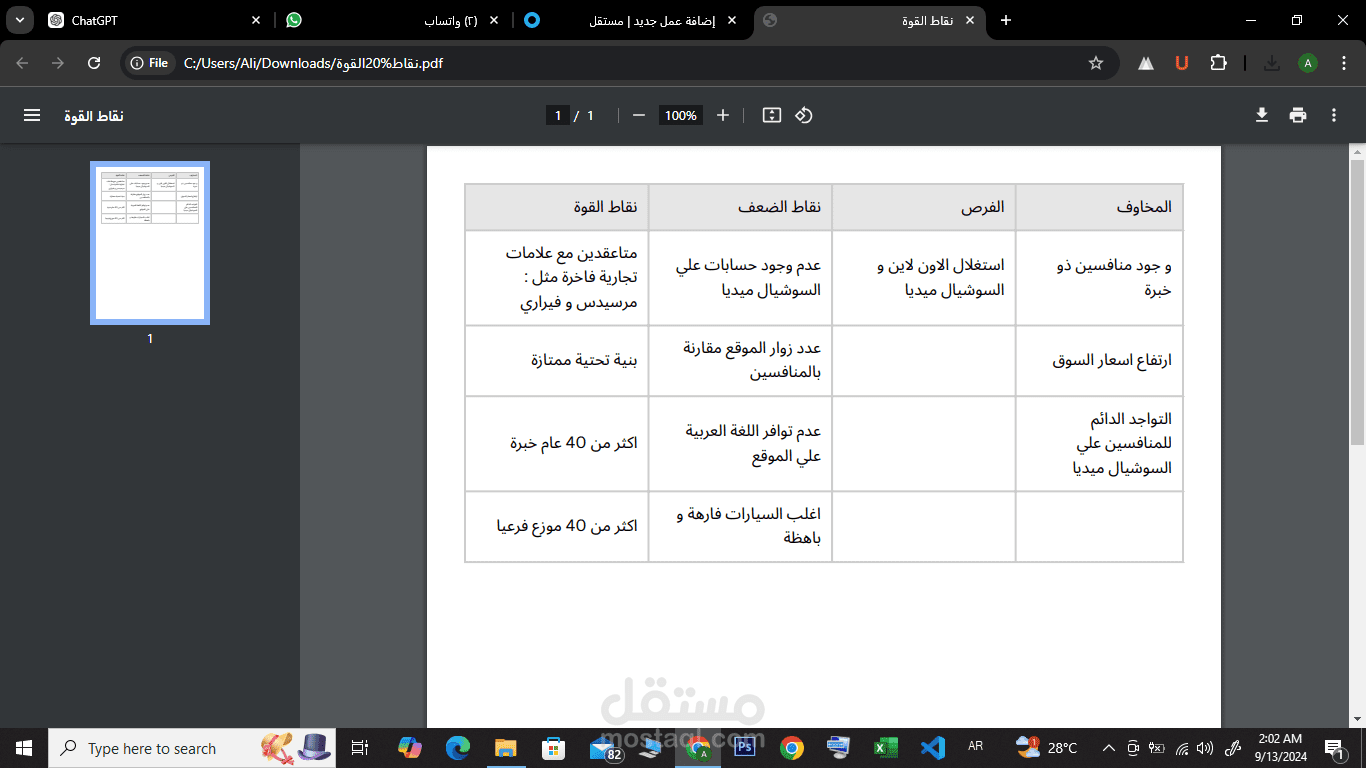Open Excel from taskbar
The image size is (1366, 768).
pos(885,748)
